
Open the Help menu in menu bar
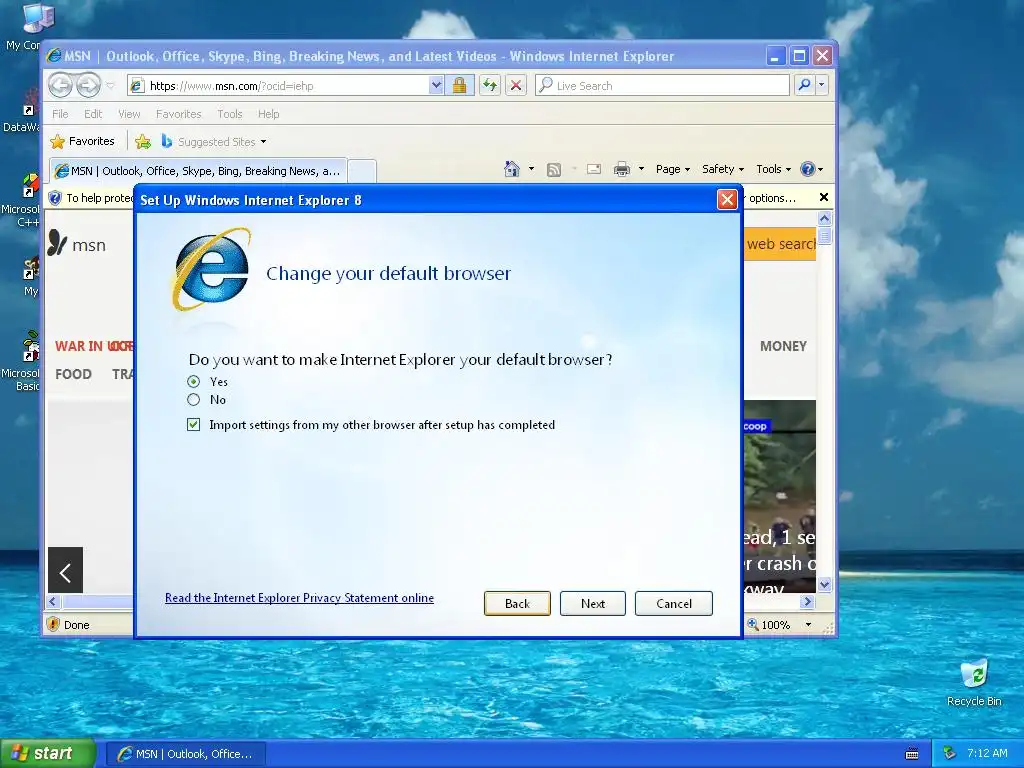(x=268, y=114)
